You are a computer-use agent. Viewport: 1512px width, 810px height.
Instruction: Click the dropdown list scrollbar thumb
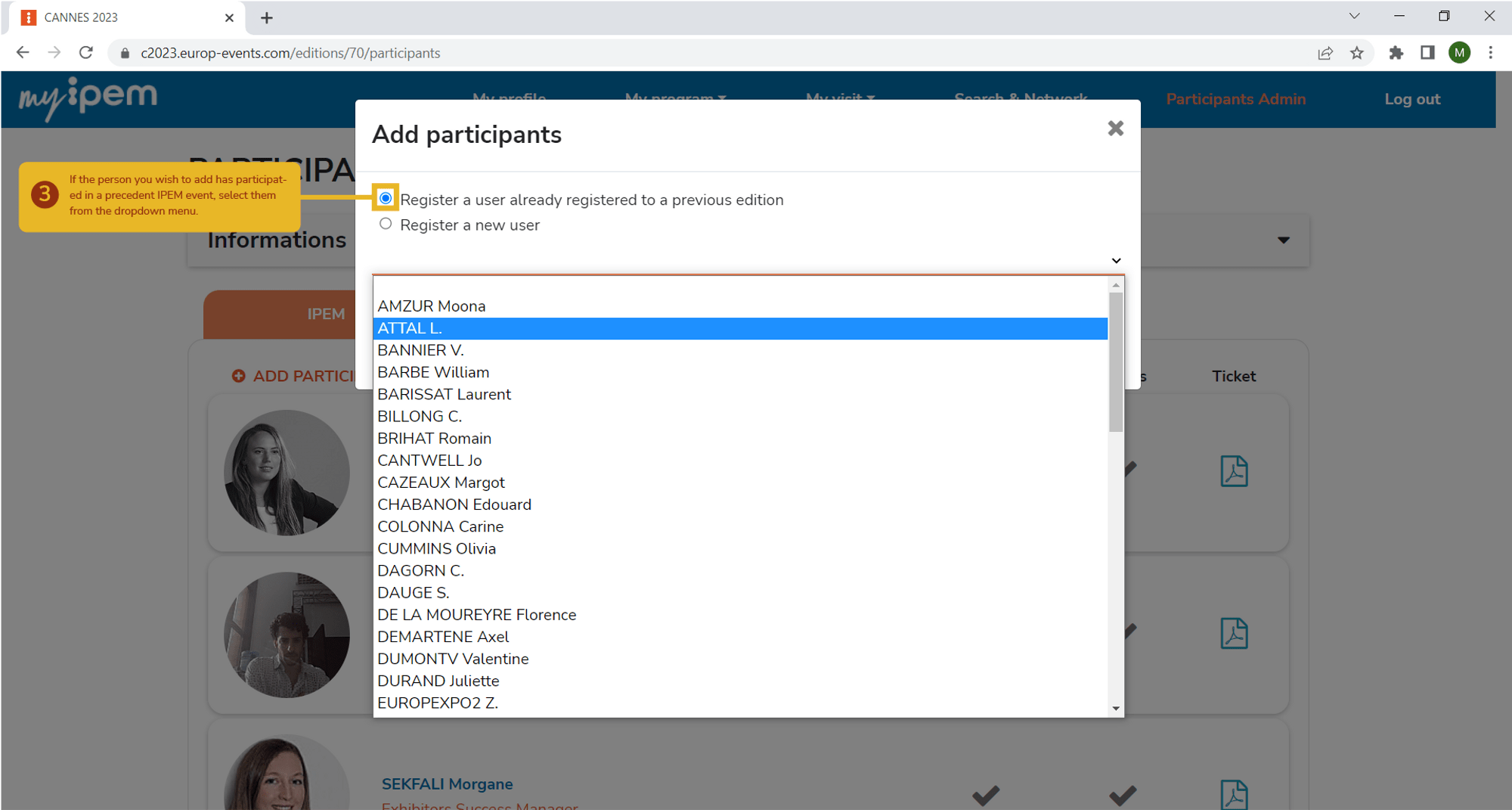pos(1116,362)
